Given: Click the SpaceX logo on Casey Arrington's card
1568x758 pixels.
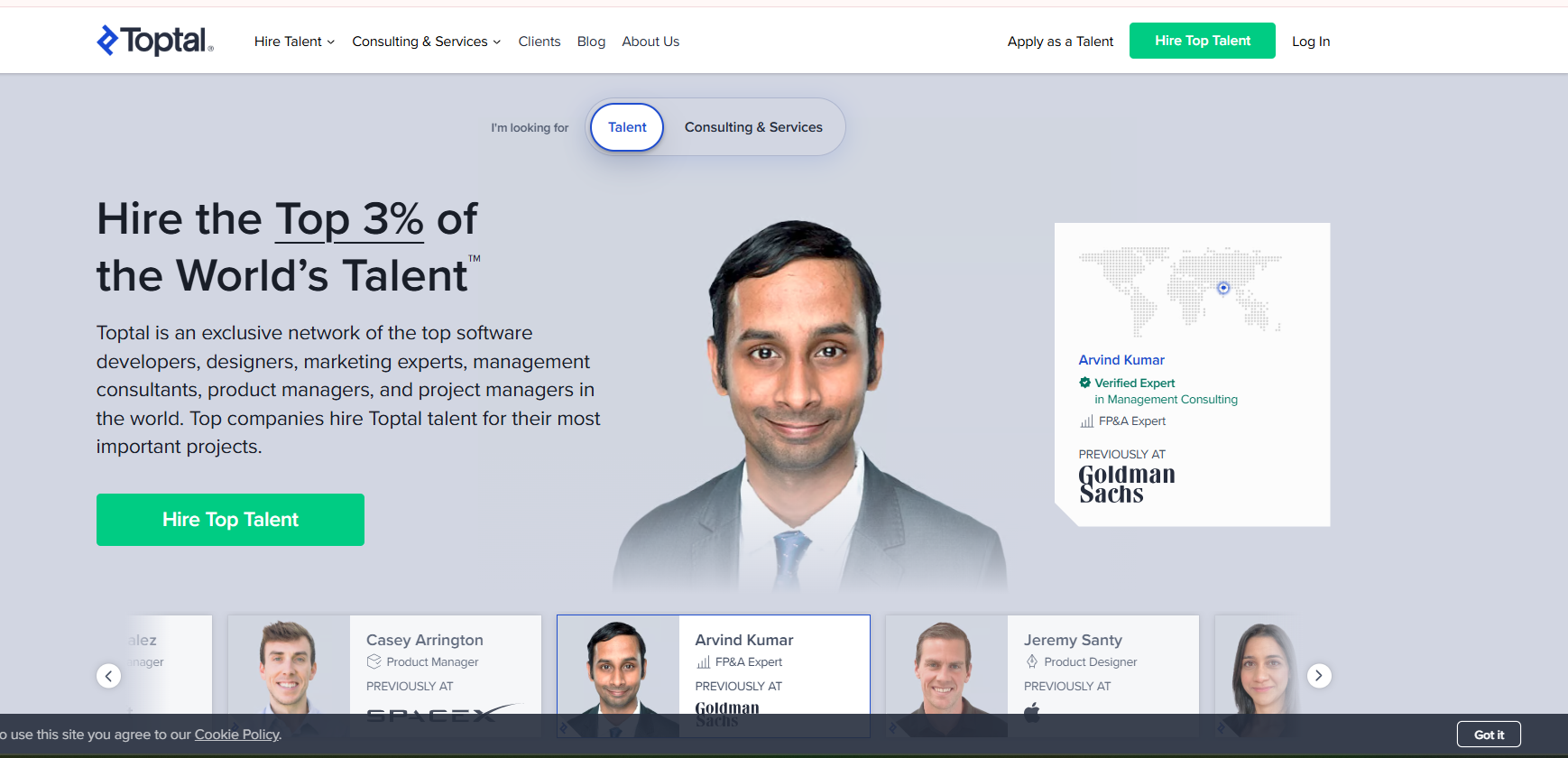Looking at the screenshot, I should pyautogui.click(x=444, y=713).
